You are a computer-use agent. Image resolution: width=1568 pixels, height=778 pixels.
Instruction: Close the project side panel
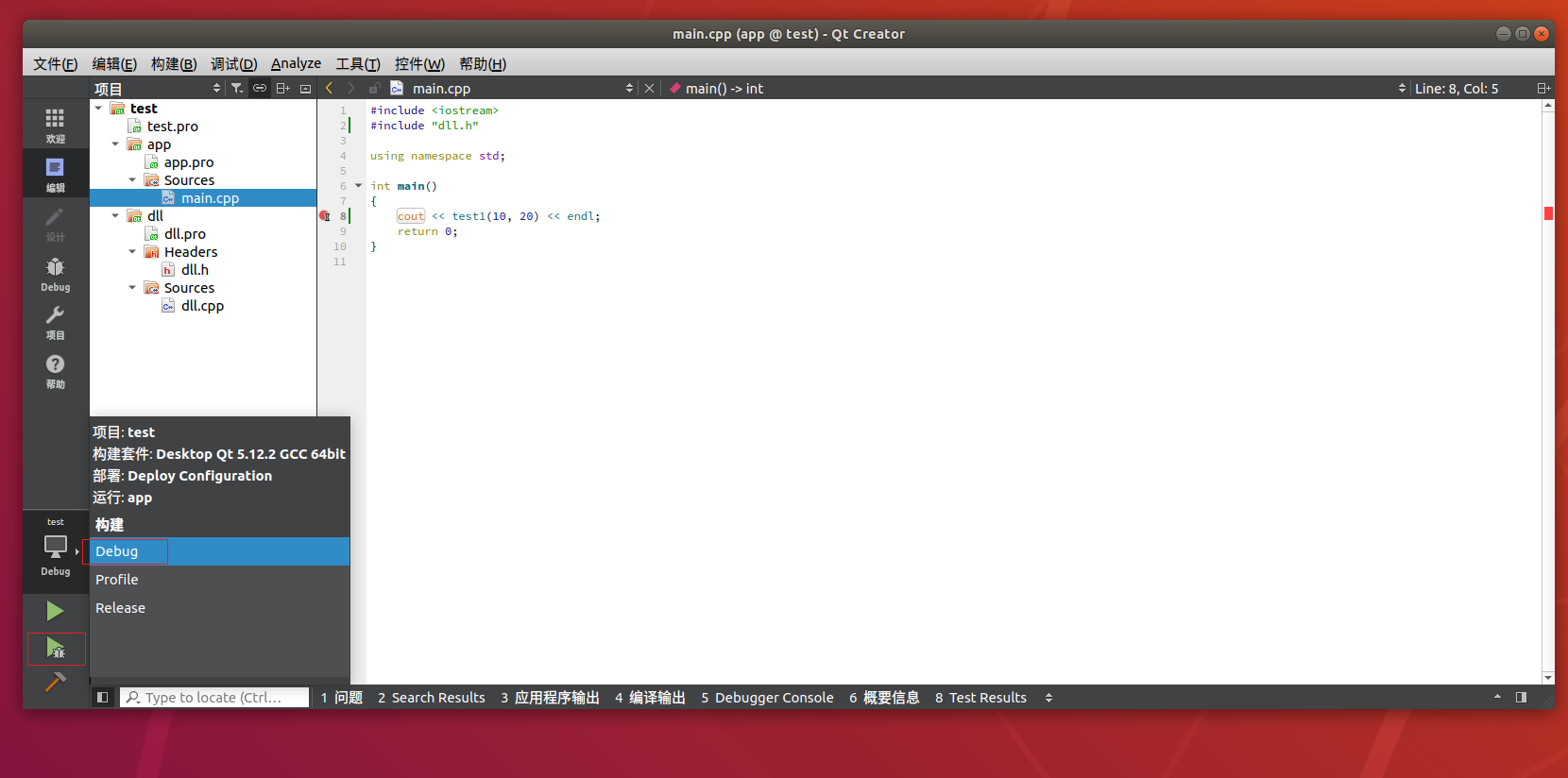(305, 88)
